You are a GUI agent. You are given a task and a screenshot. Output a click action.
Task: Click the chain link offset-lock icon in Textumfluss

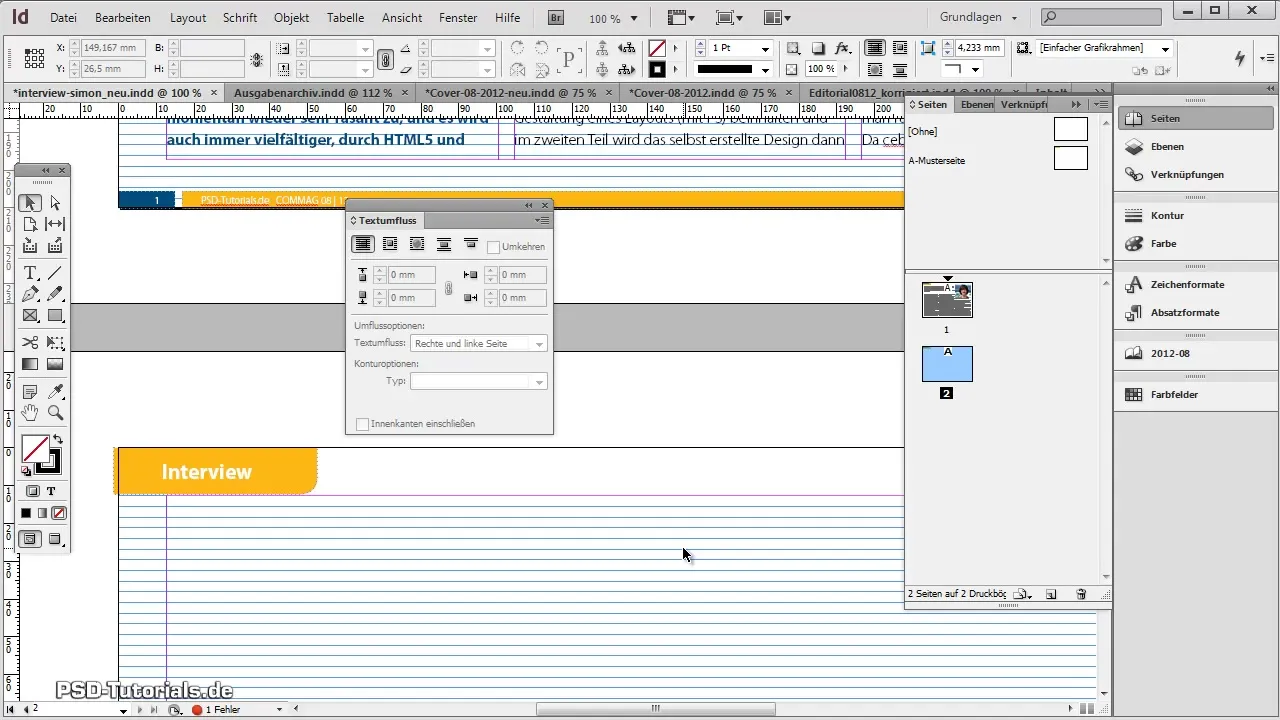pyautogui.click(x=448, y=287)
